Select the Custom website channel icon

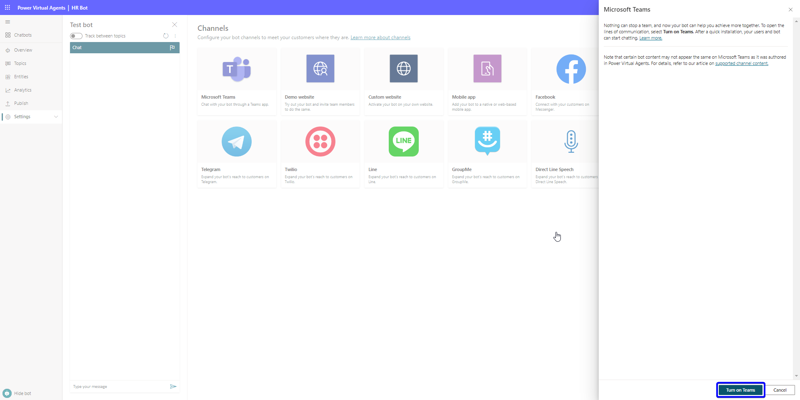404,68
